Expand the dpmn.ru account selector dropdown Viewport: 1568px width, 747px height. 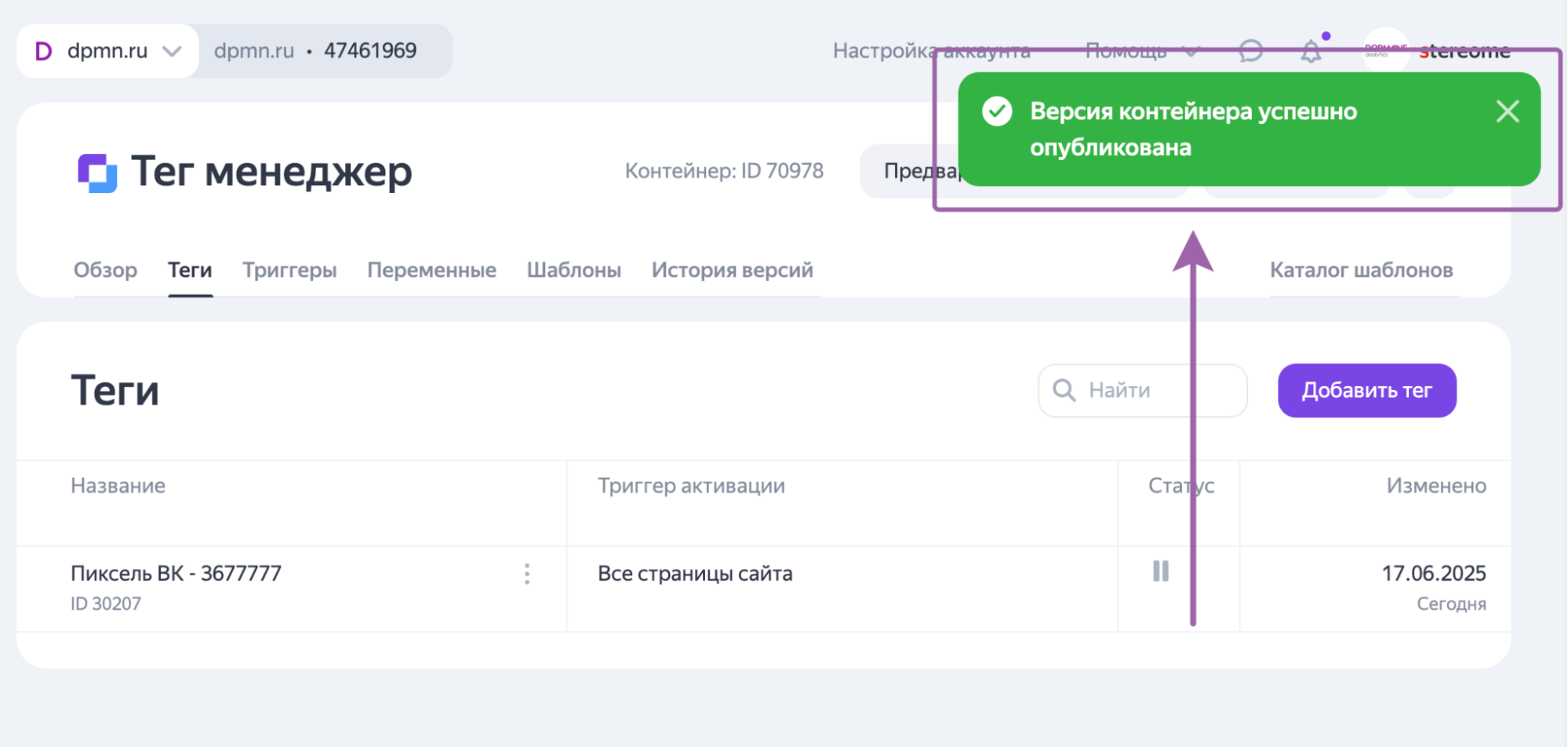tap(172, 50)
